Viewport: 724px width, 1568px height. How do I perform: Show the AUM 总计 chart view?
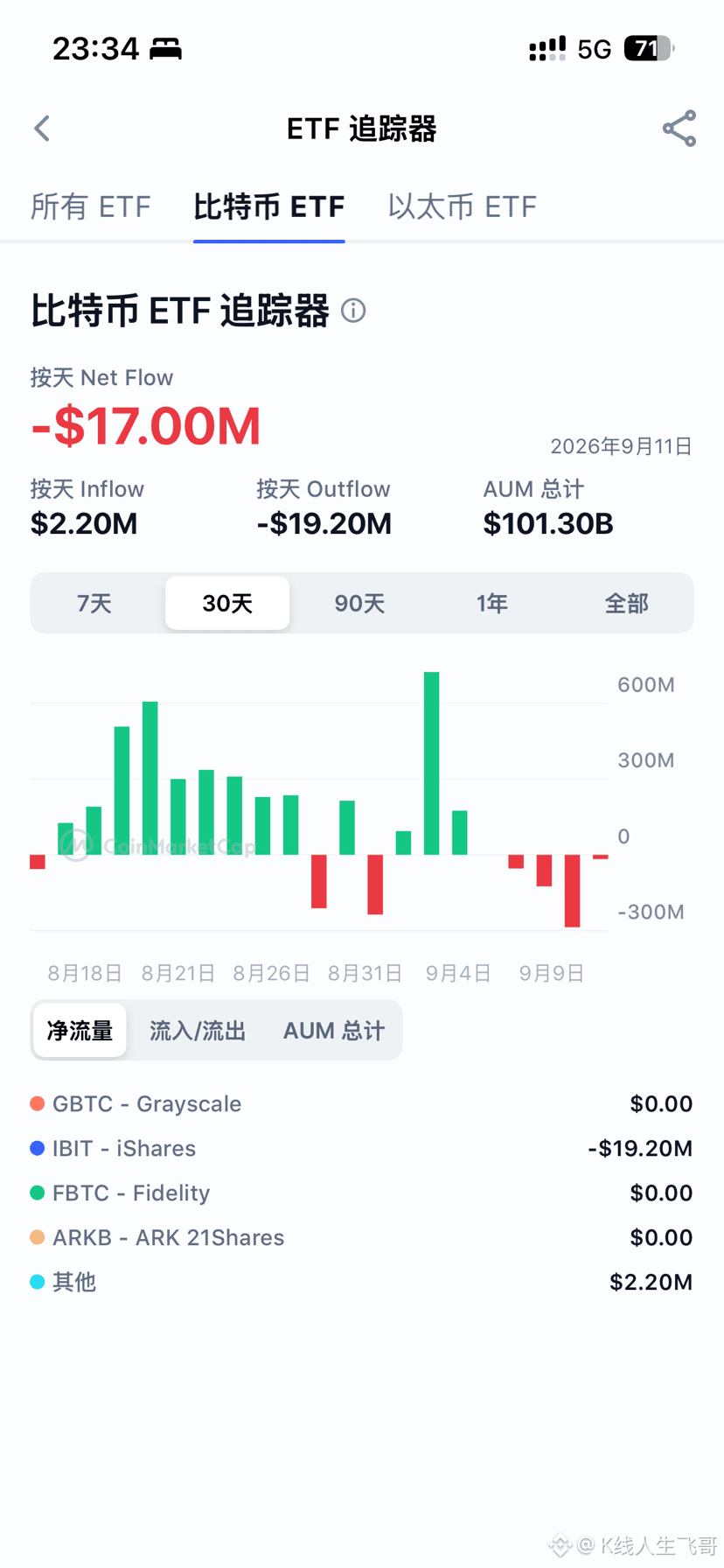[x=334, y=1031]
